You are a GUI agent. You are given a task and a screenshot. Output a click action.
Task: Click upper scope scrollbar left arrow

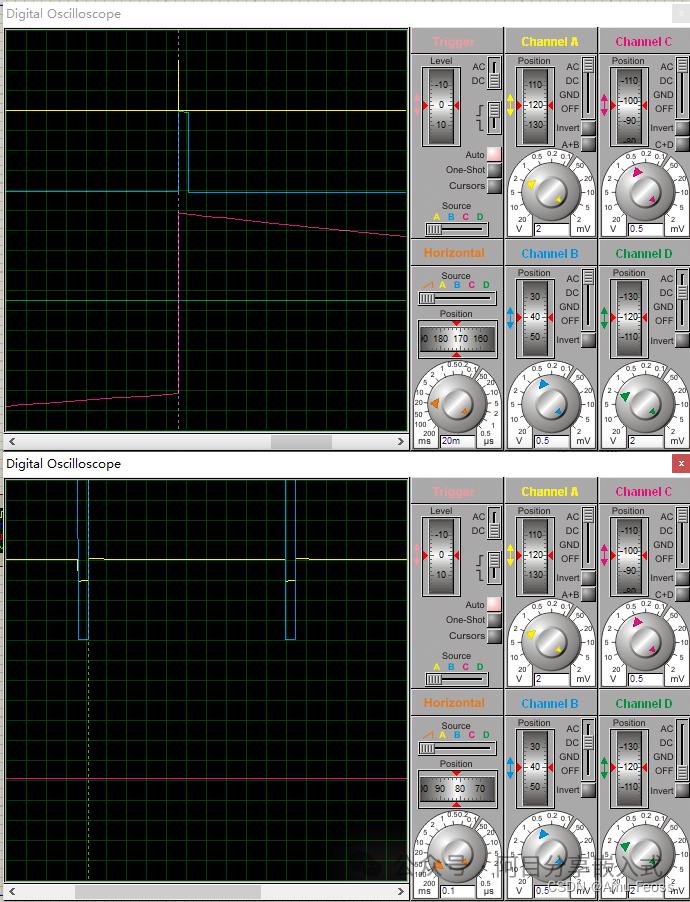pyautogui.click(x=12, y=441)
